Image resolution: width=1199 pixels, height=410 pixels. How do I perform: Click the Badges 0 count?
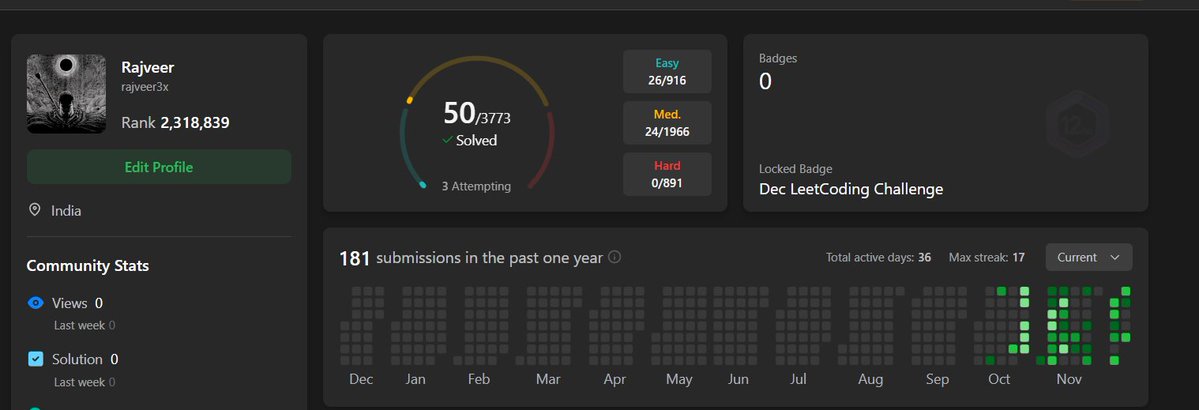765,81
